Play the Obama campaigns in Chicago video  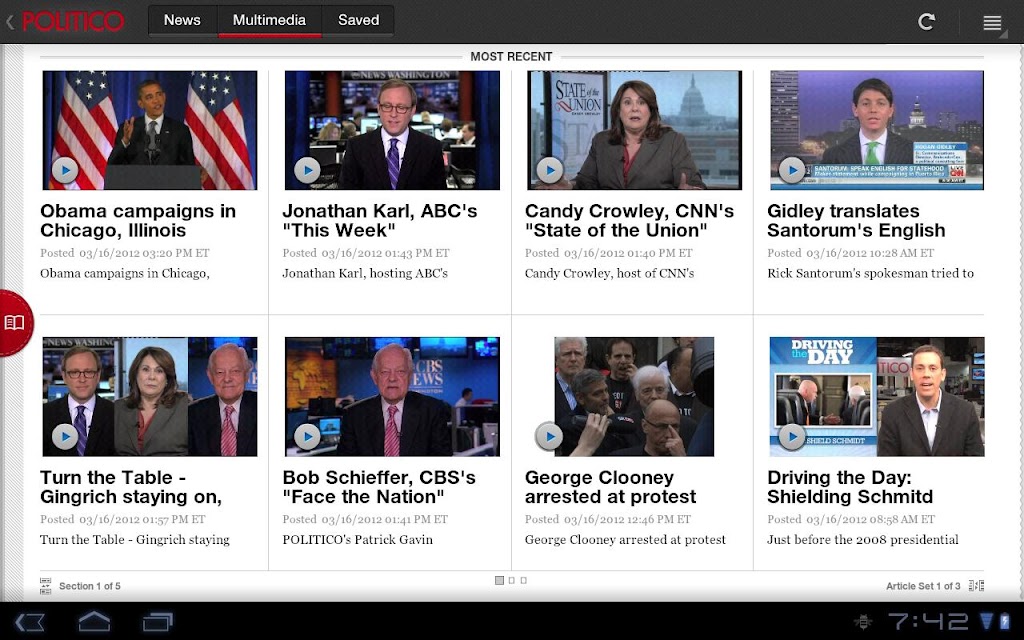[x=65, y=170]
